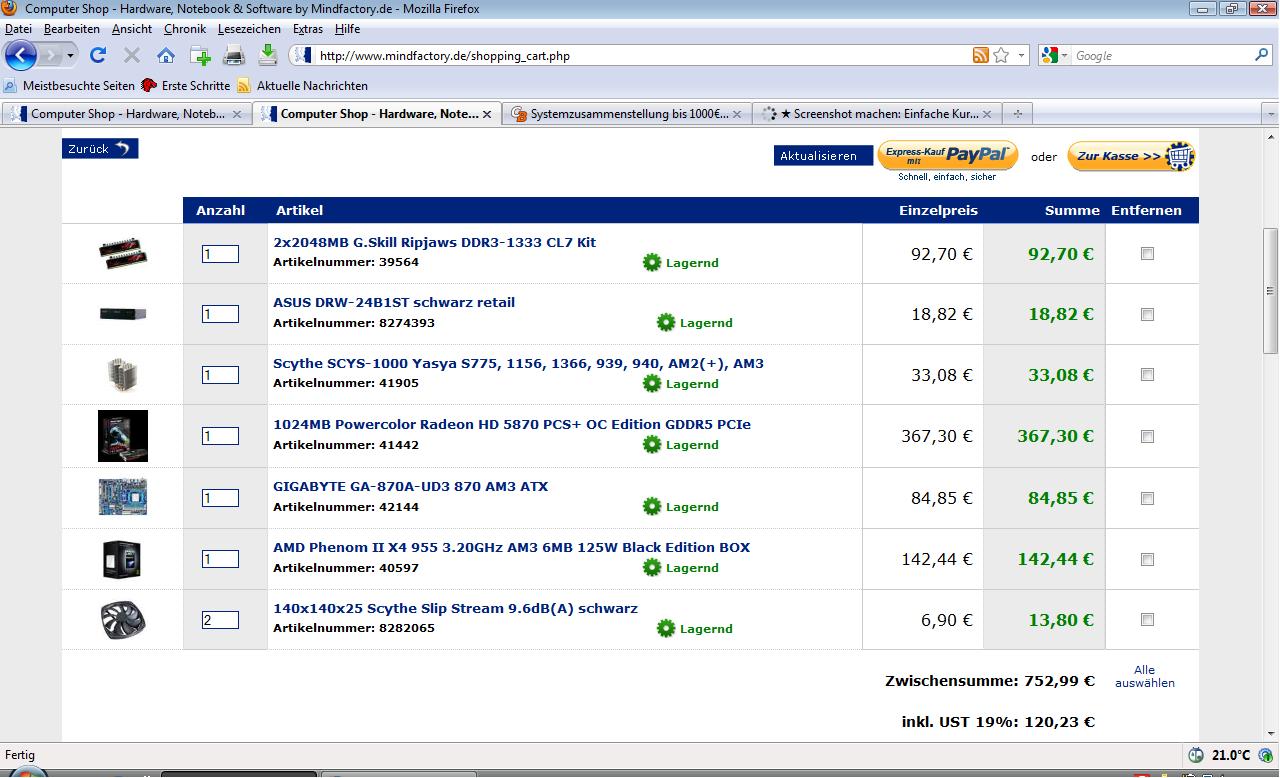
Task: Click the ASUS DRW-24B1ST drive thumbnail
Action: (x=123, y=314)
